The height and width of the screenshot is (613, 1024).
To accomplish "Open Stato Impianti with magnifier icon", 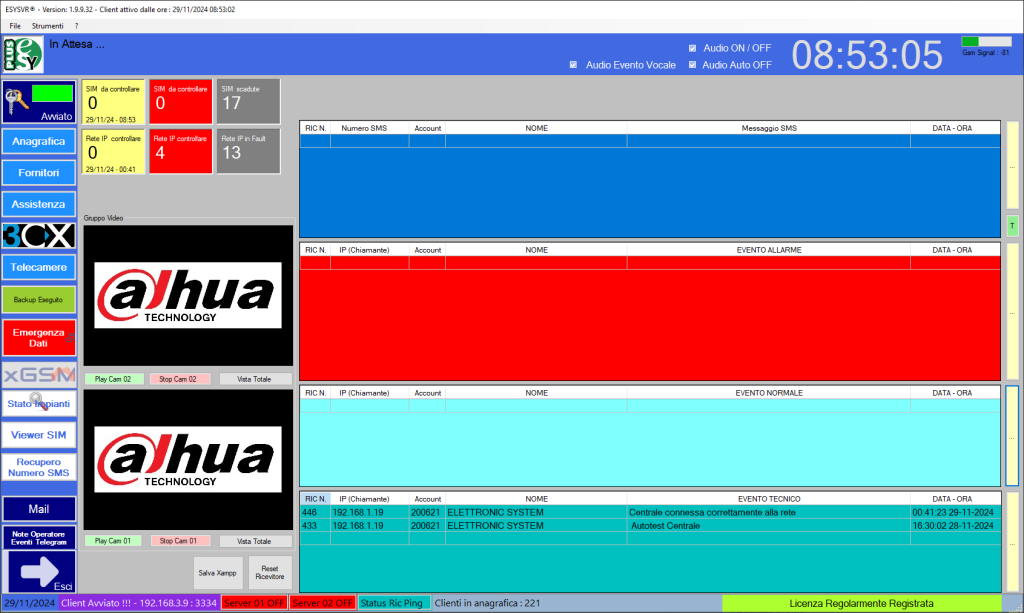I will pos(39,403).
